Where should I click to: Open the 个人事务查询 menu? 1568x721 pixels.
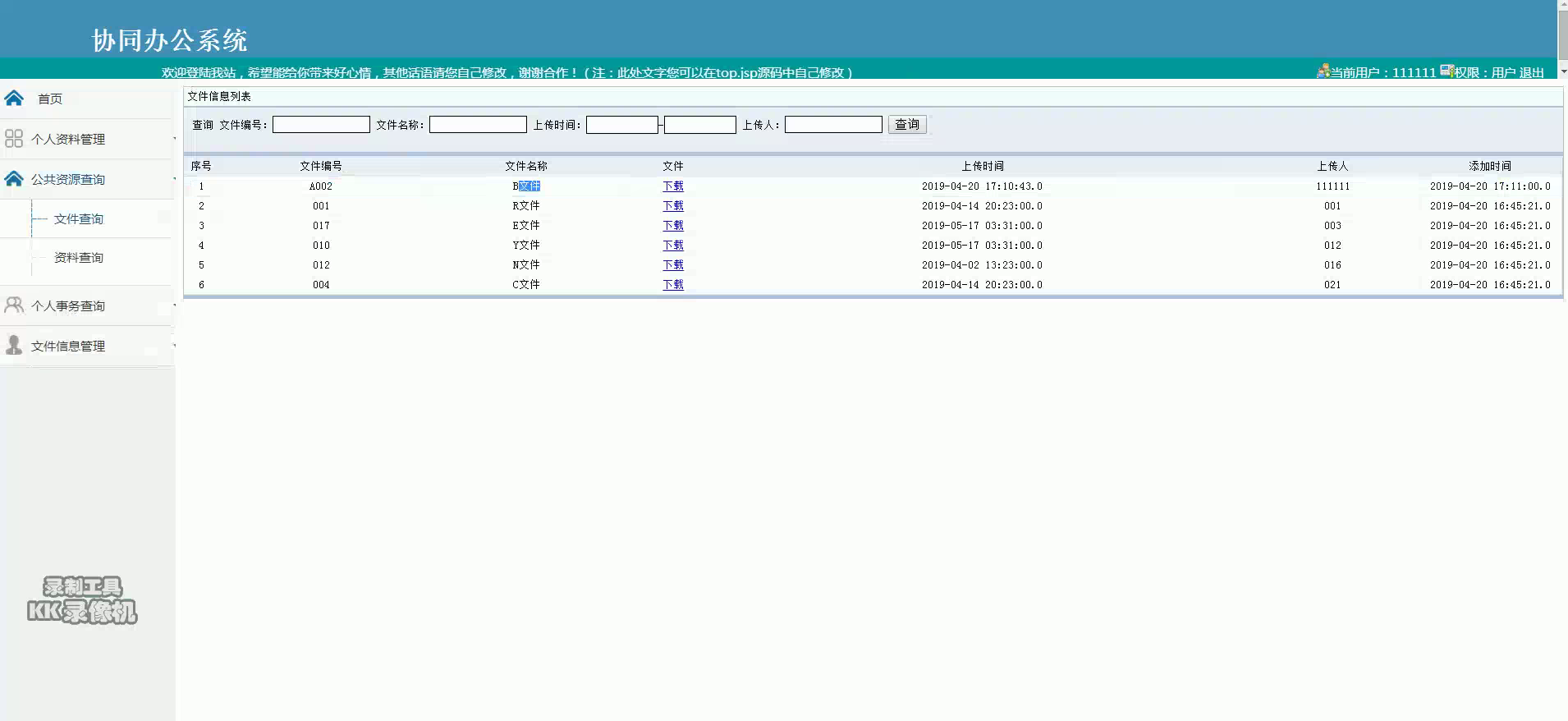pos(68,306)
